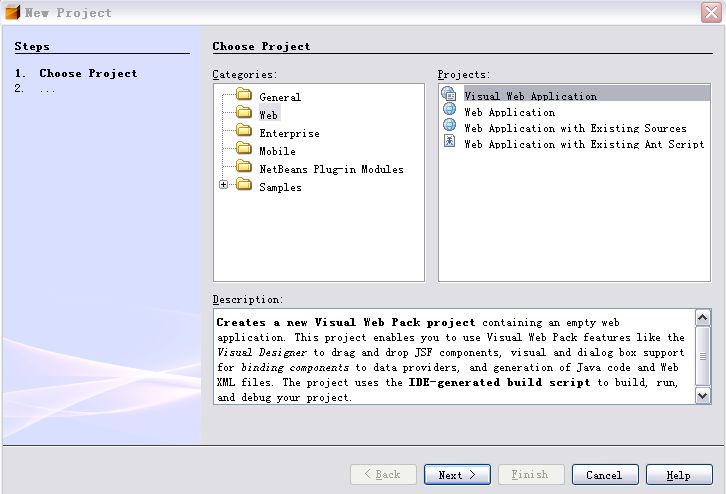Click 'Choose Project' step in Steps list

click(88, 73)
